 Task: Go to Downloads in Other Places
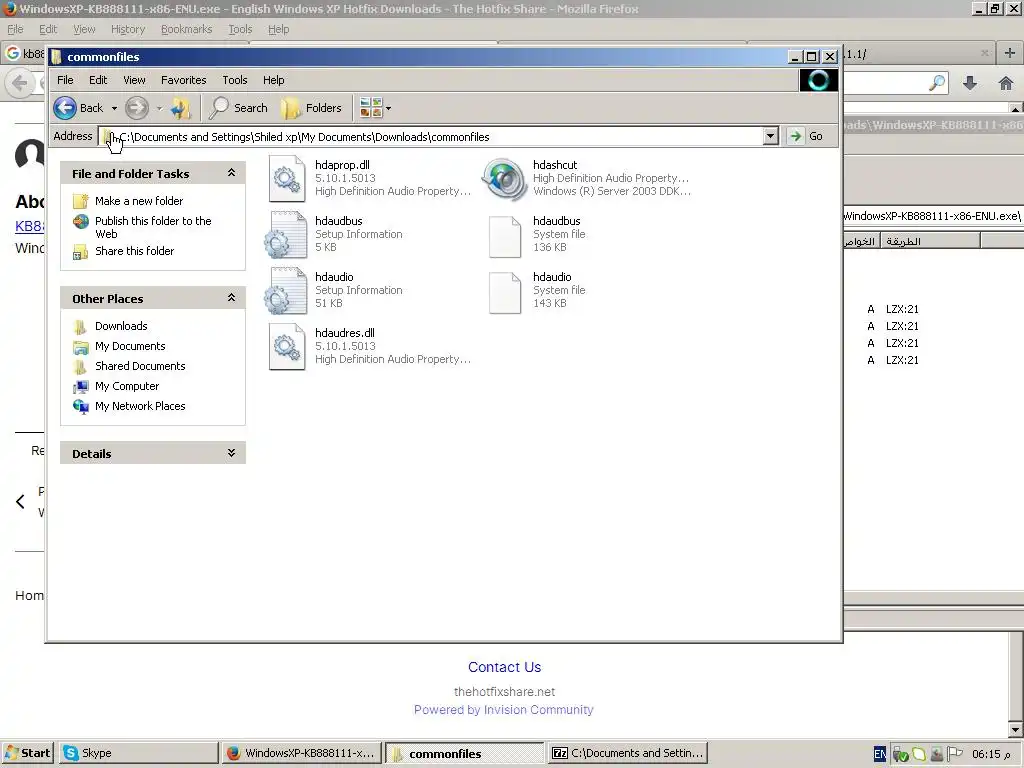coord(121,326)
